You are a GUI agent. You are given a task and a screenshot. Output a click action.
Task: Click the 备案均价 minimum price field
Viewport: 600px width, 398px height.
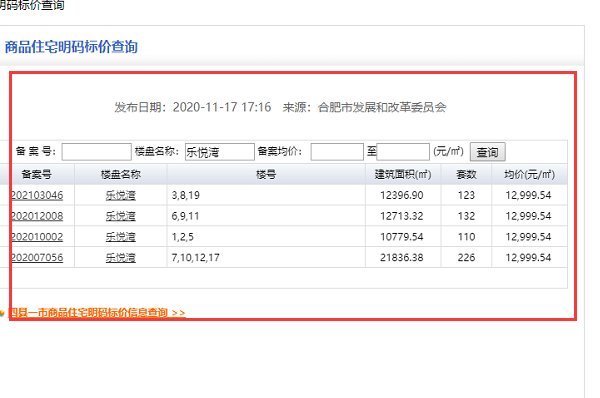[337, 152]
